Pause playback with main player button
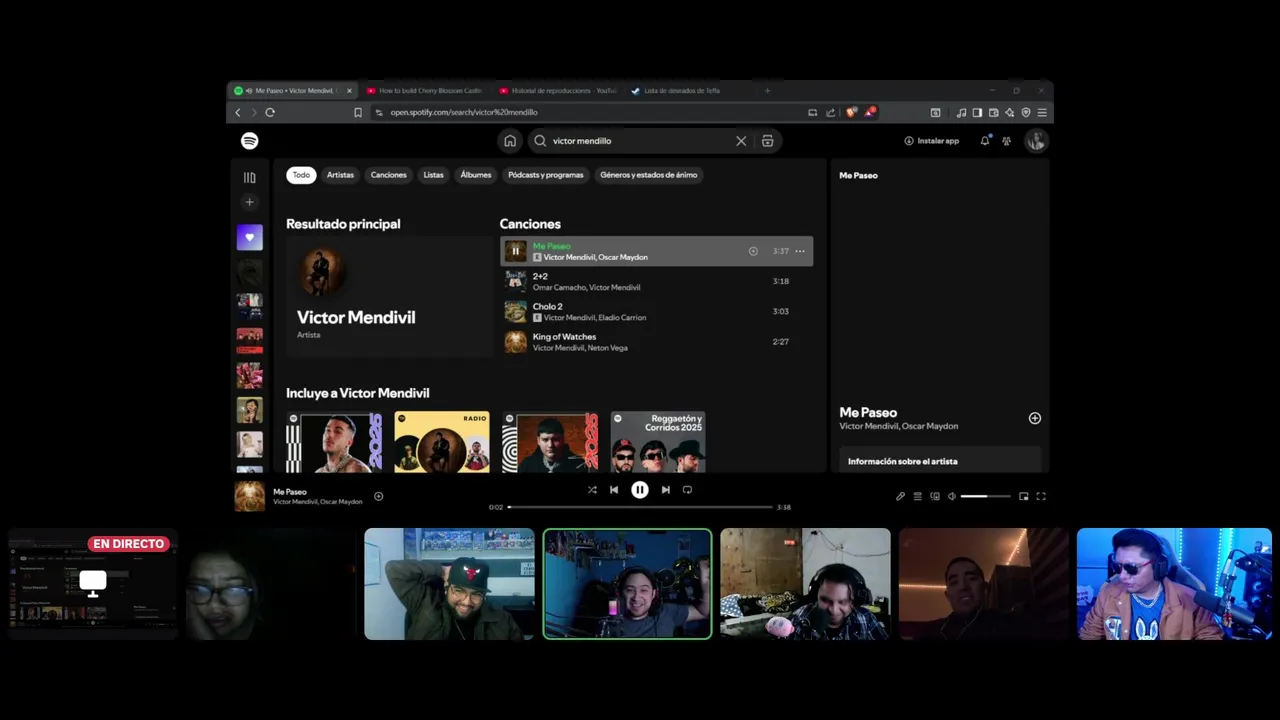The image size is (1280, 720). tap(640, 490)
